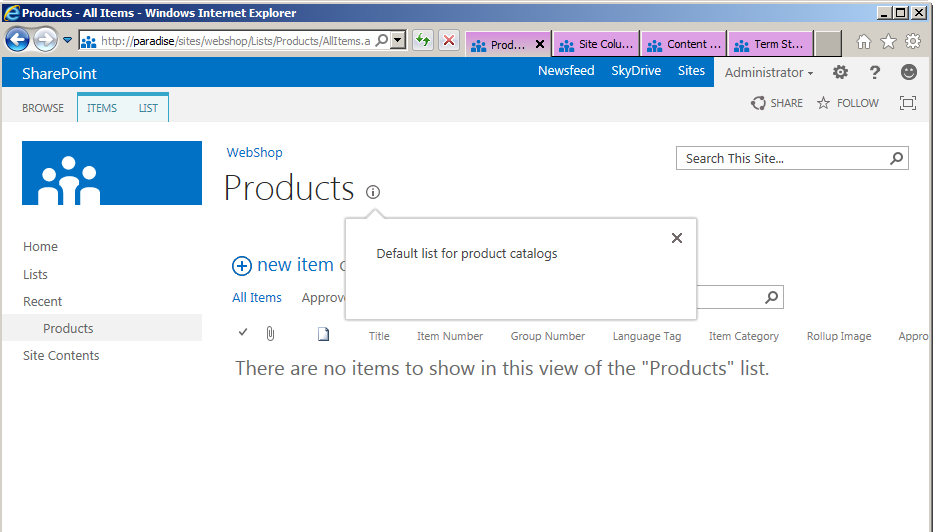Sort by the Group Number column header

tap(547, 336)
